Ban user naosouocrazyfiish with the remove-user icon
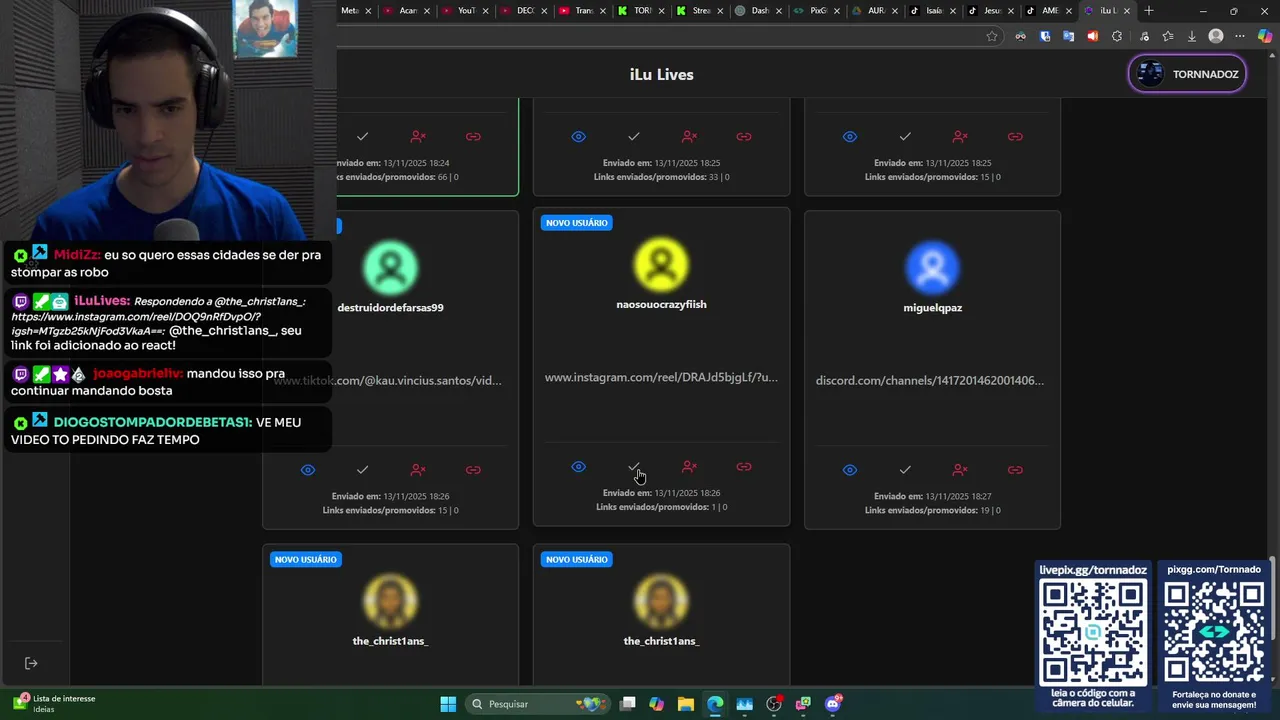Screen dimensions: 1280x720 click(x=689, y=467)
